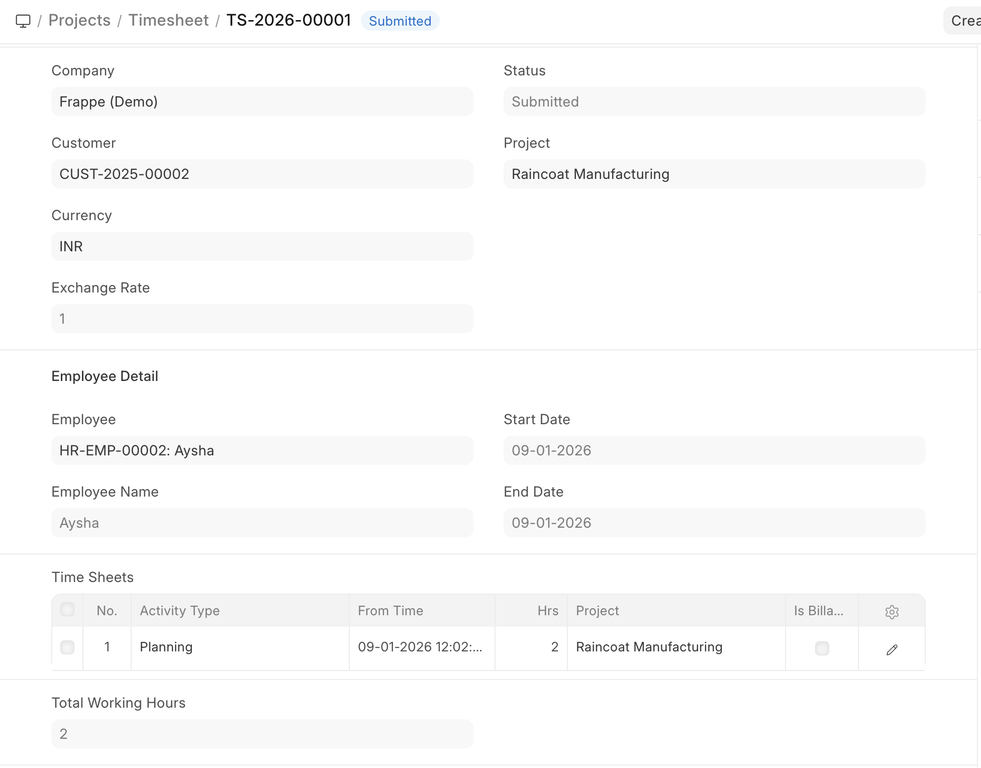The width and height of the screenshot is (981, 768).
Task: Click the Total Working Hours field
Action: coord(262,734)
